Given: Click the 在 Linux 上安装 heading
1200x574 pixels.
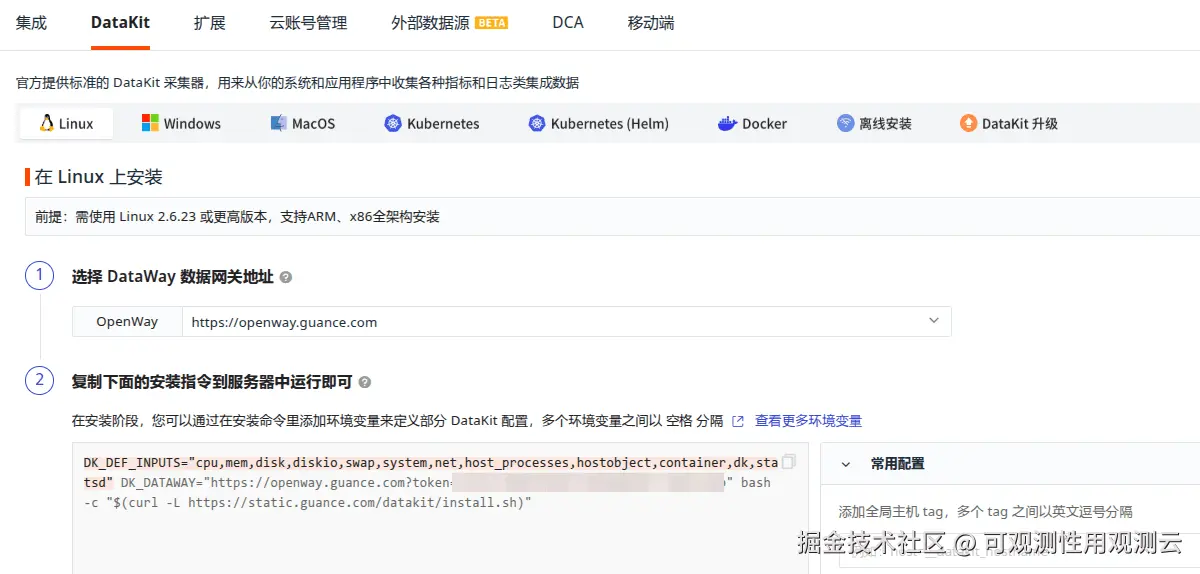Looking at the screenshot, I should [x=98, y=177].
